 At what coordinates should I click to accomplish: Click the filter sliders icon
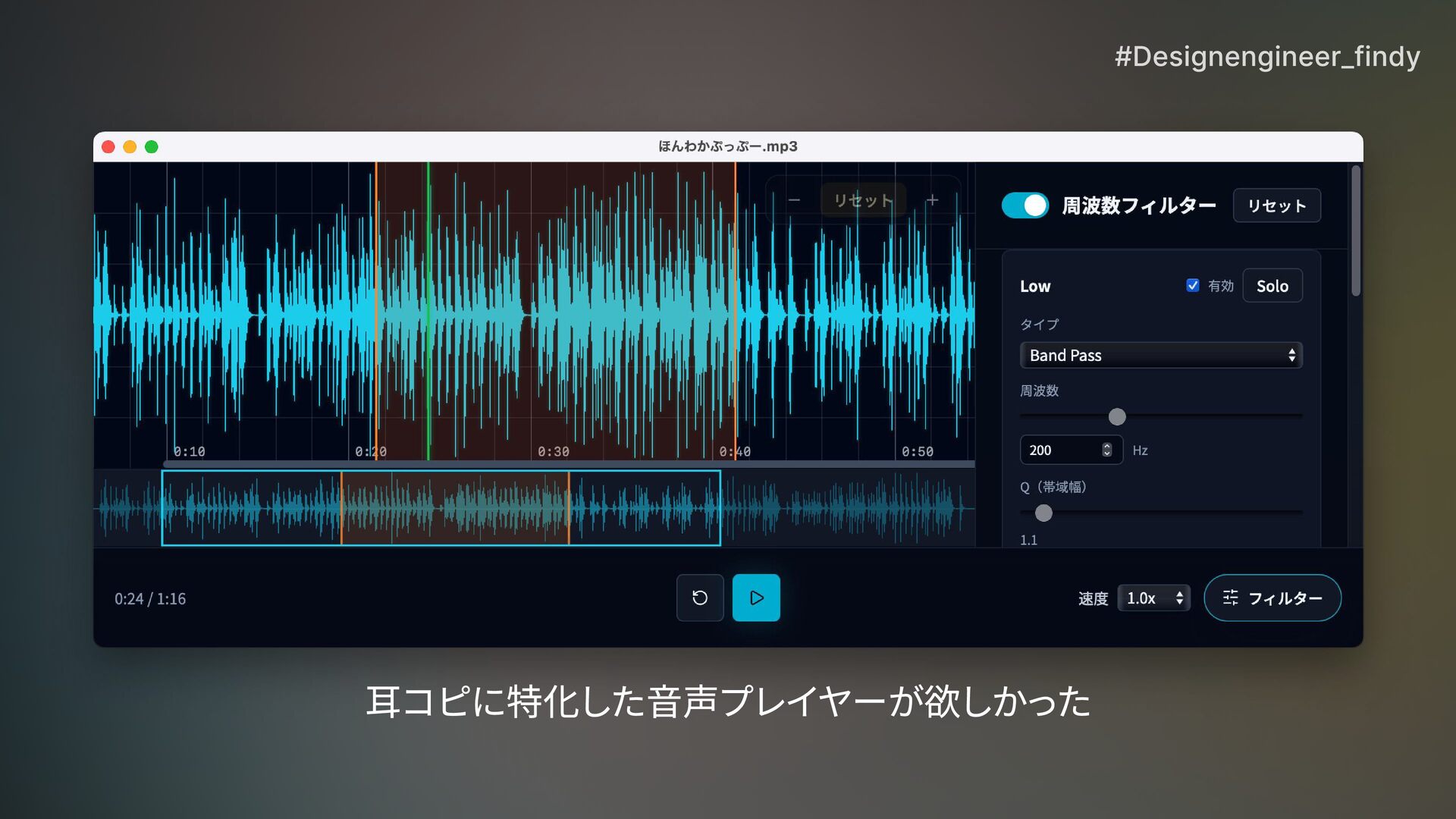[1230, 598]
